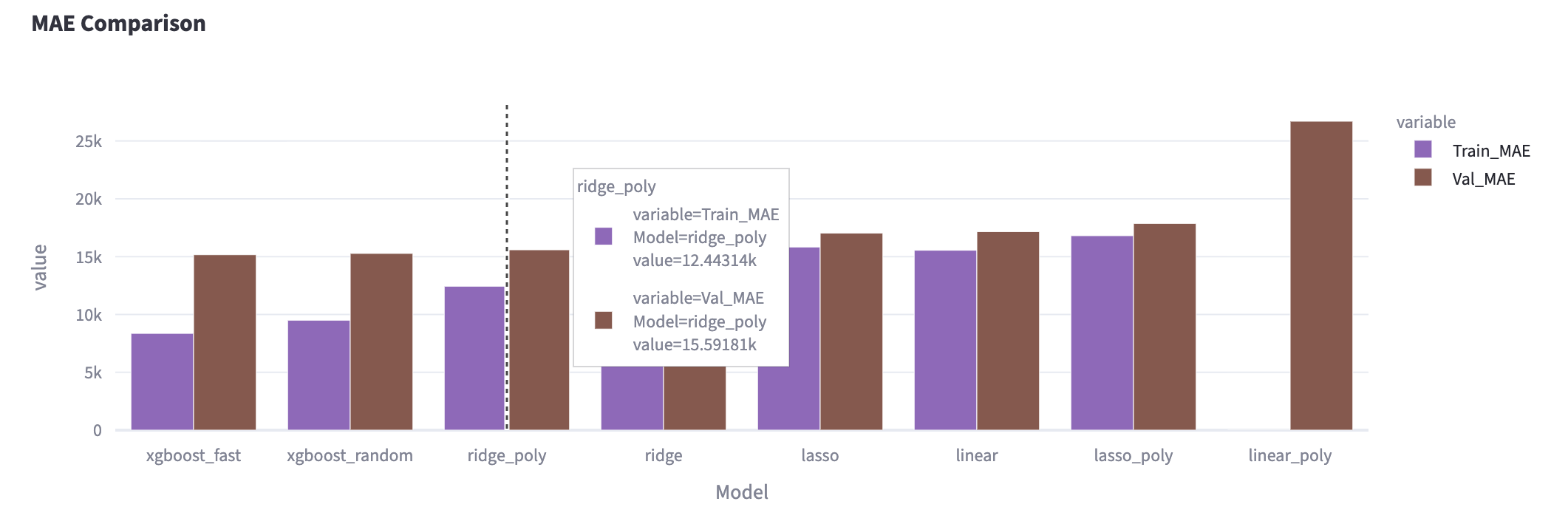Click the xgboost_fast x-axis label
Image resolution: width=1568 pixels, height=507 pixels.
(x=193, y=455)
